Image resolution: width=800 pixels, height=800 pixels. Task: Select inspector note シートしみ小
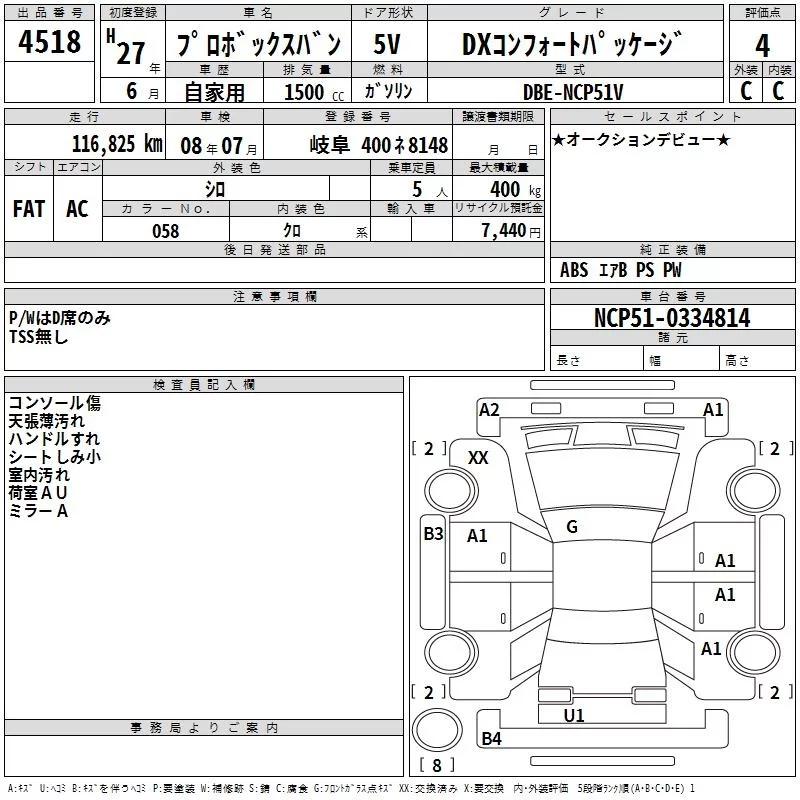[x=55, y=457]
